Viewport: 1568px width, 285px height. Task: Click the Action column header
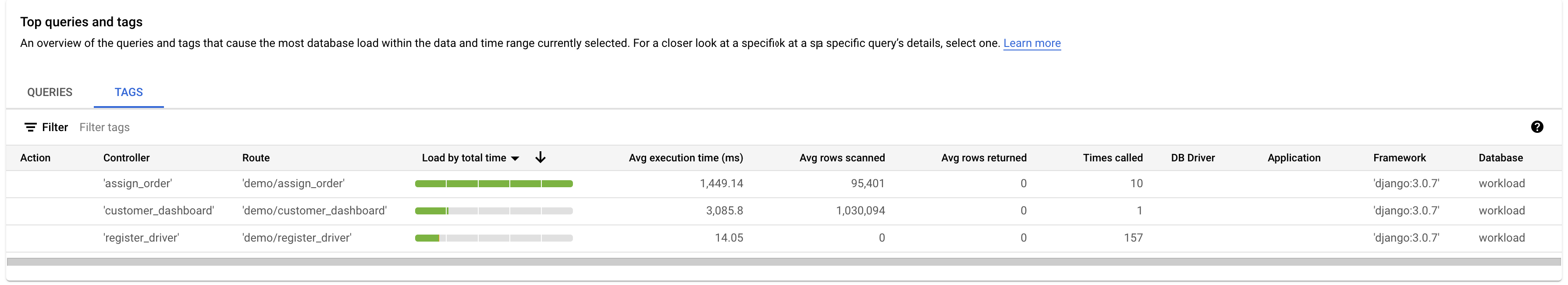click(36, 157)
